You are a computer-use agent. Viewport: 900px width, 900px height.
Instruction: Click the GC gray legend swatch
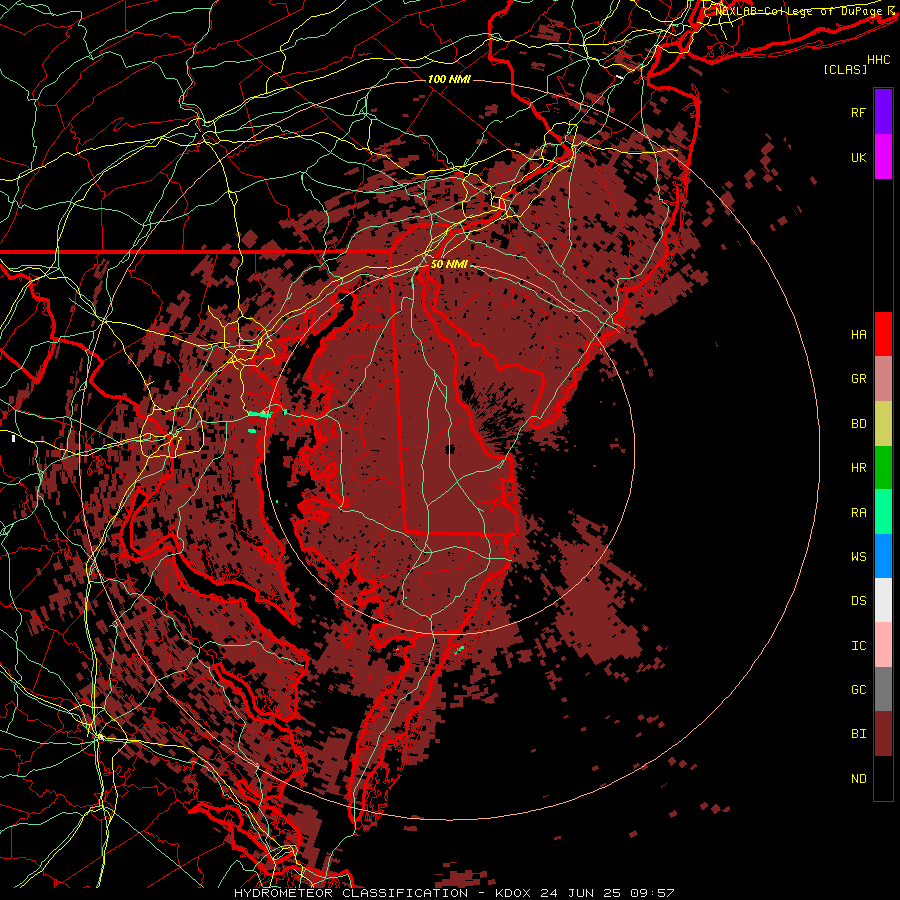883,689
